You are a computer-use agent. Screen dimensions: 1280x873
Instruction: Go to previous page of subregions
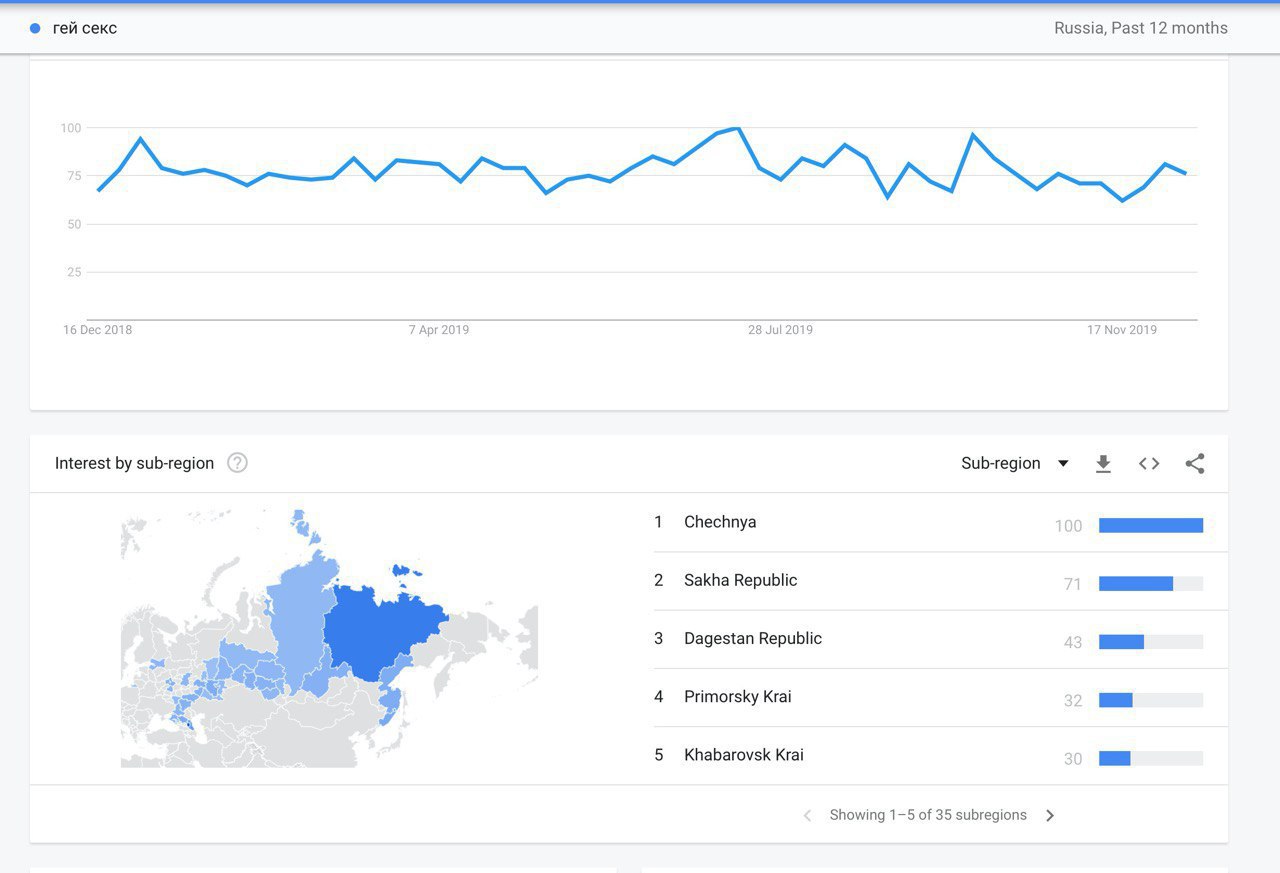pos(808,816)
